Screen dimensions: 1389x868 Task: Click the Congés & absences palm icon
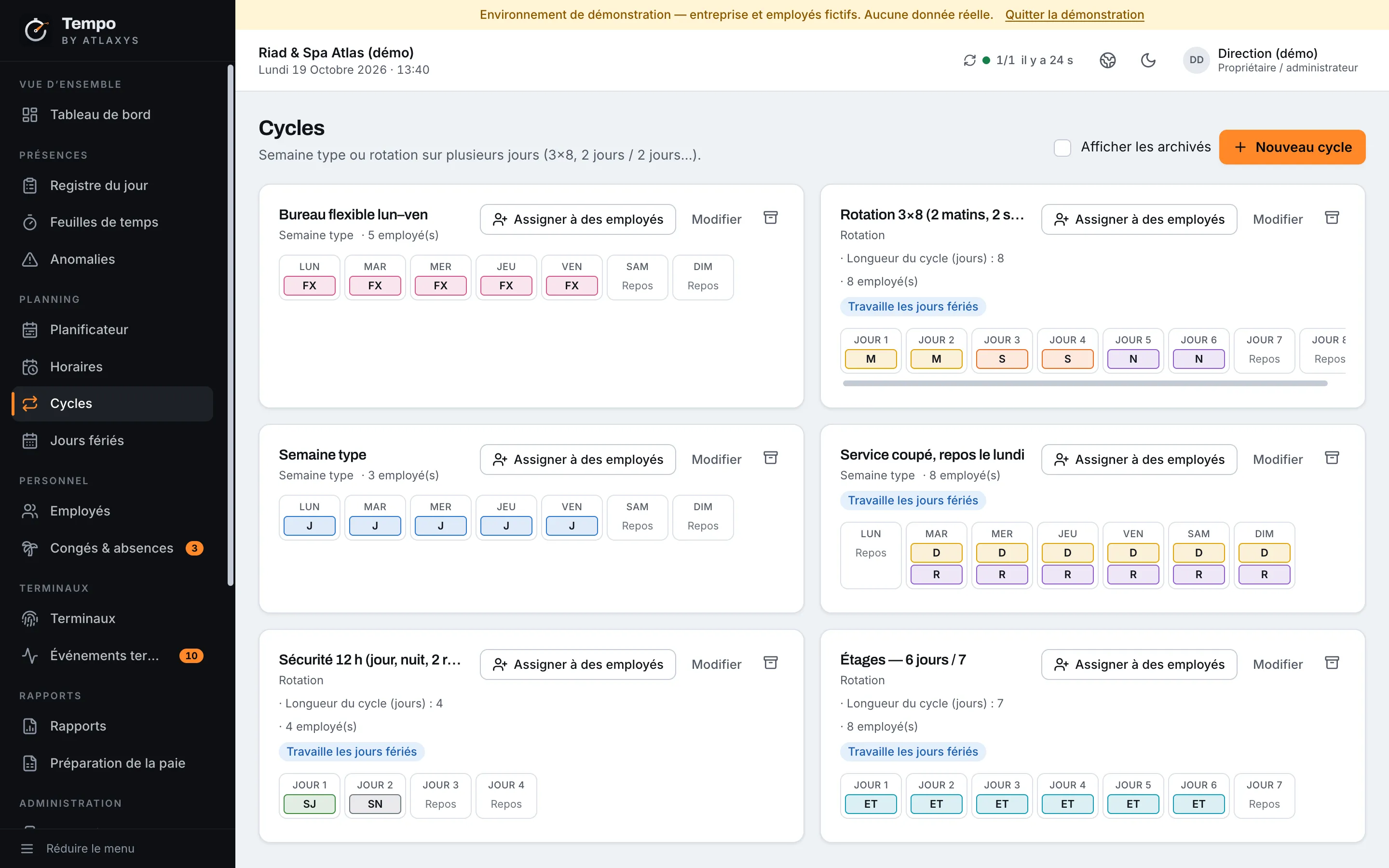click(30, 548)
